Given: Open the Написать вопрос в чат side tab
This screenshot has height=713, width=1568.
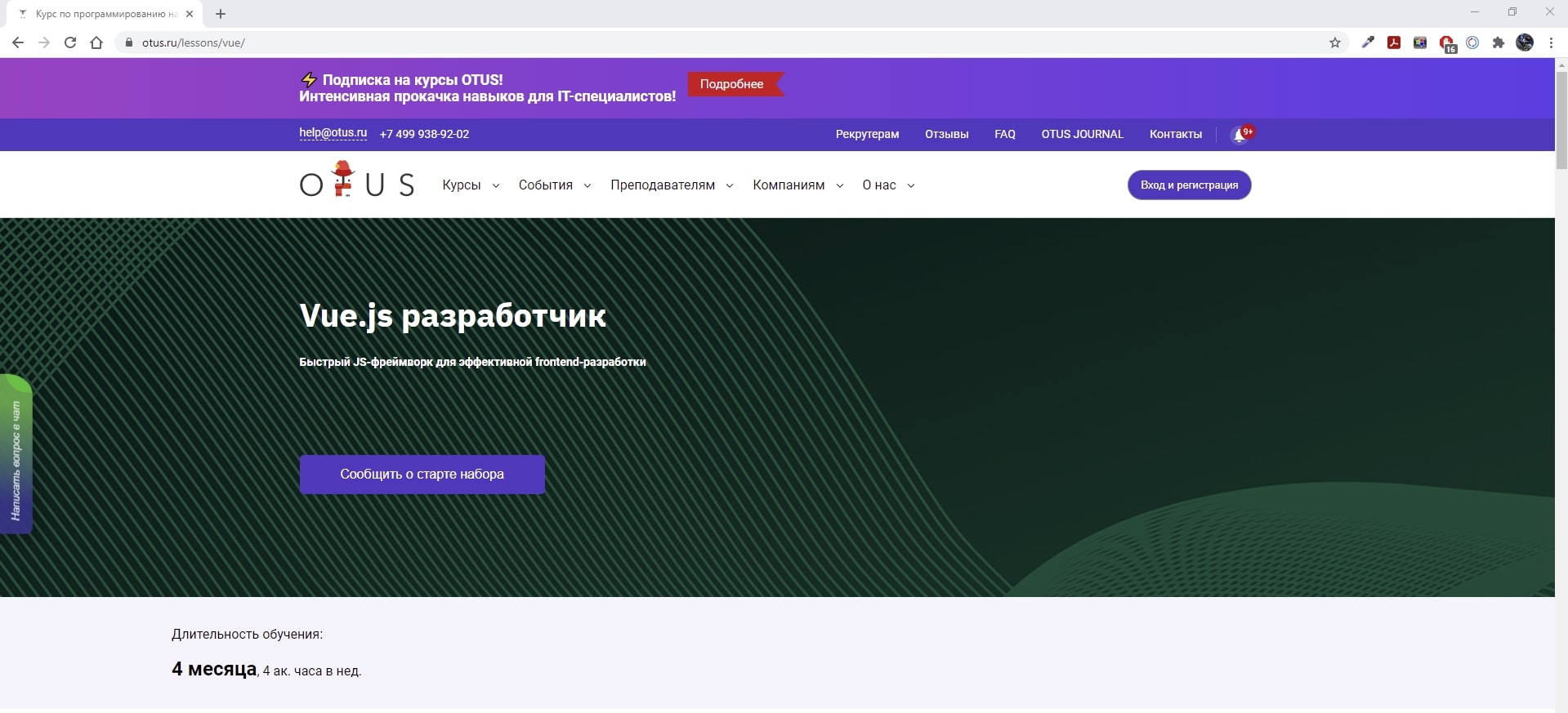Looking at the screenshot, I should click(x=16, y=454).
